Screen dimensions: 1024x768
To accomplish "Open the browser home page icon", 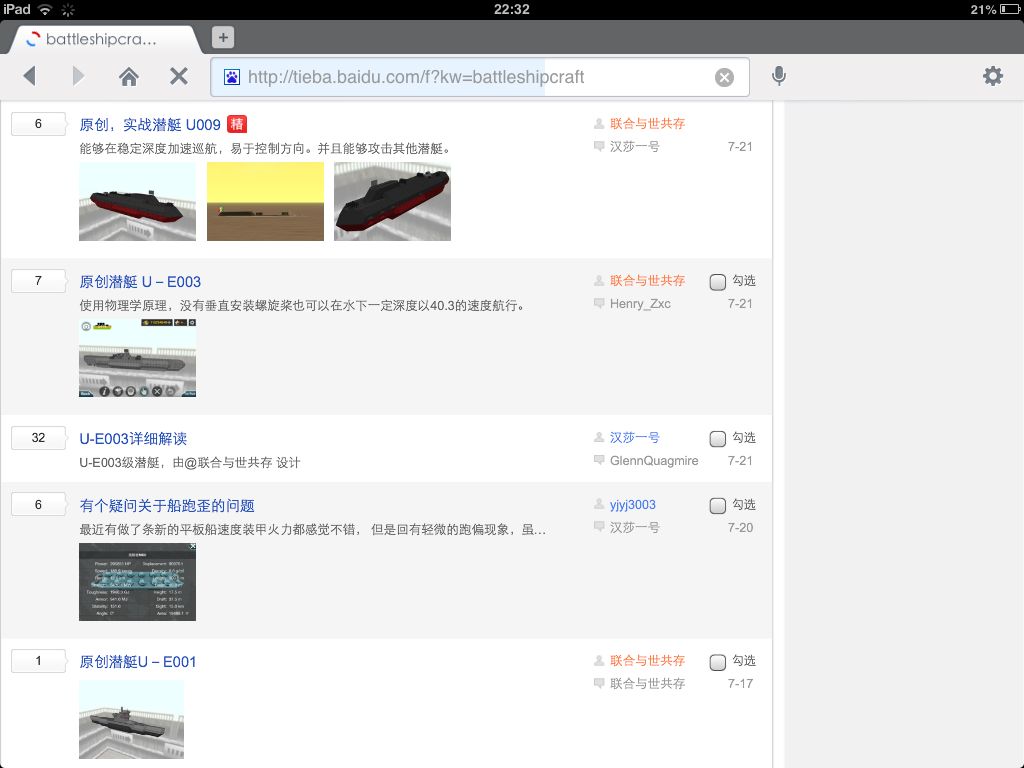I will 129,77.
